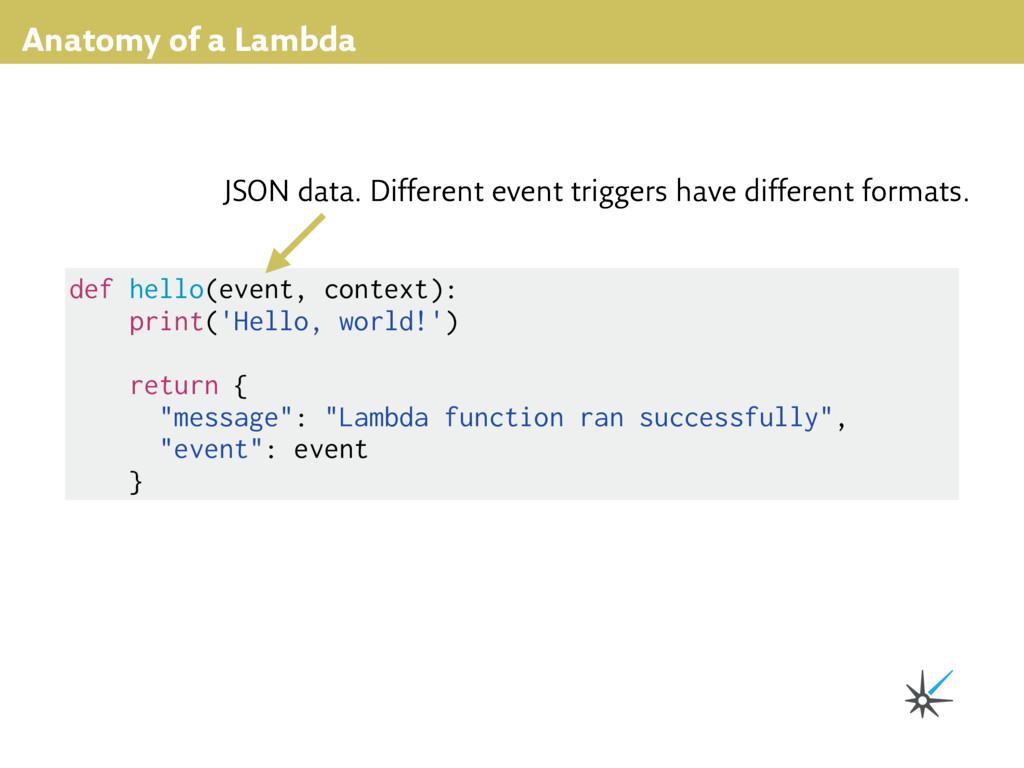Click the "JSON data" annotation text
This screenshot has width=1024, height=768.
coord(289,191)
